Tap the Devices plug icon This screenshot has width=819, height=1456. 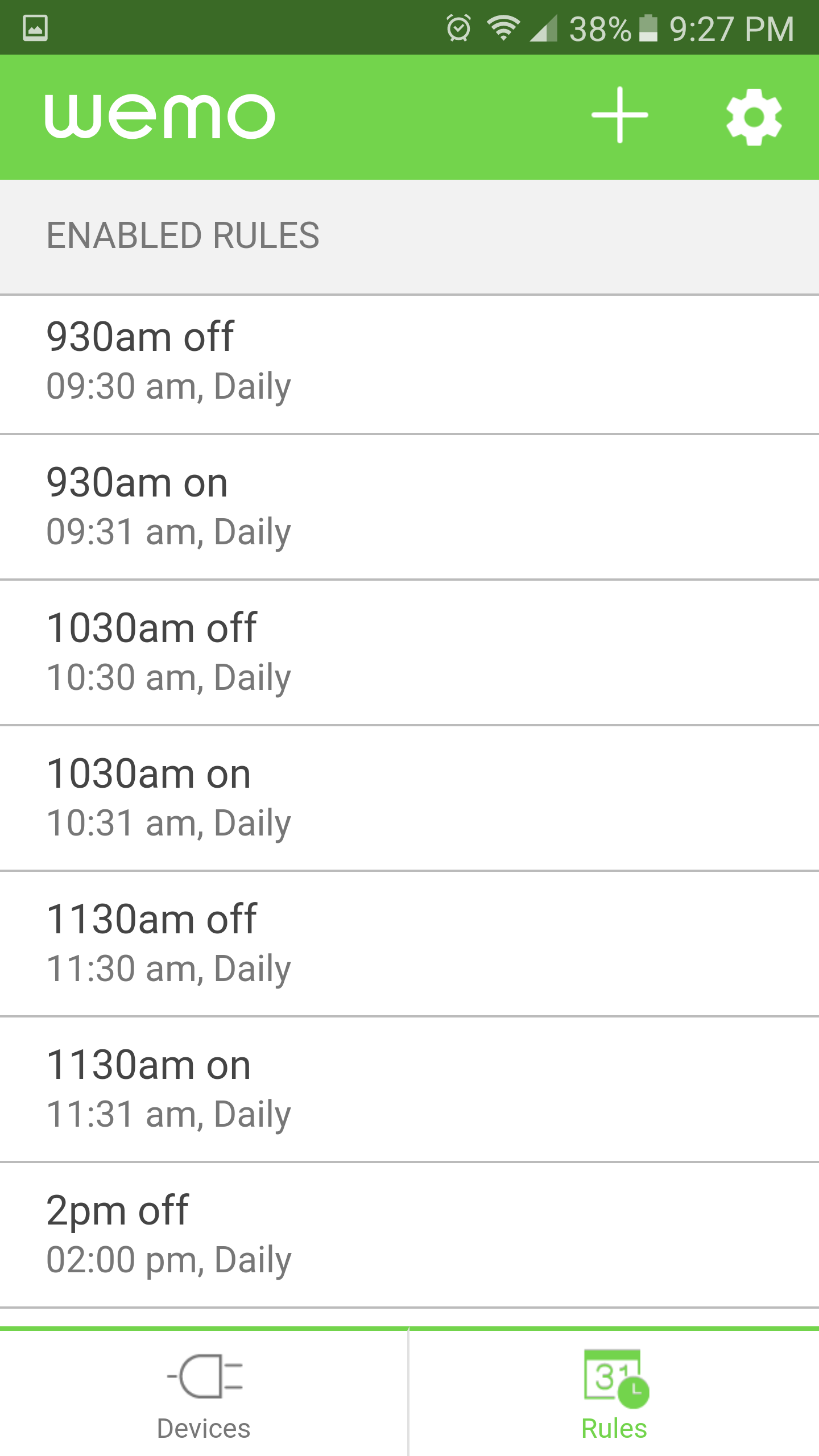(205, 1377)
